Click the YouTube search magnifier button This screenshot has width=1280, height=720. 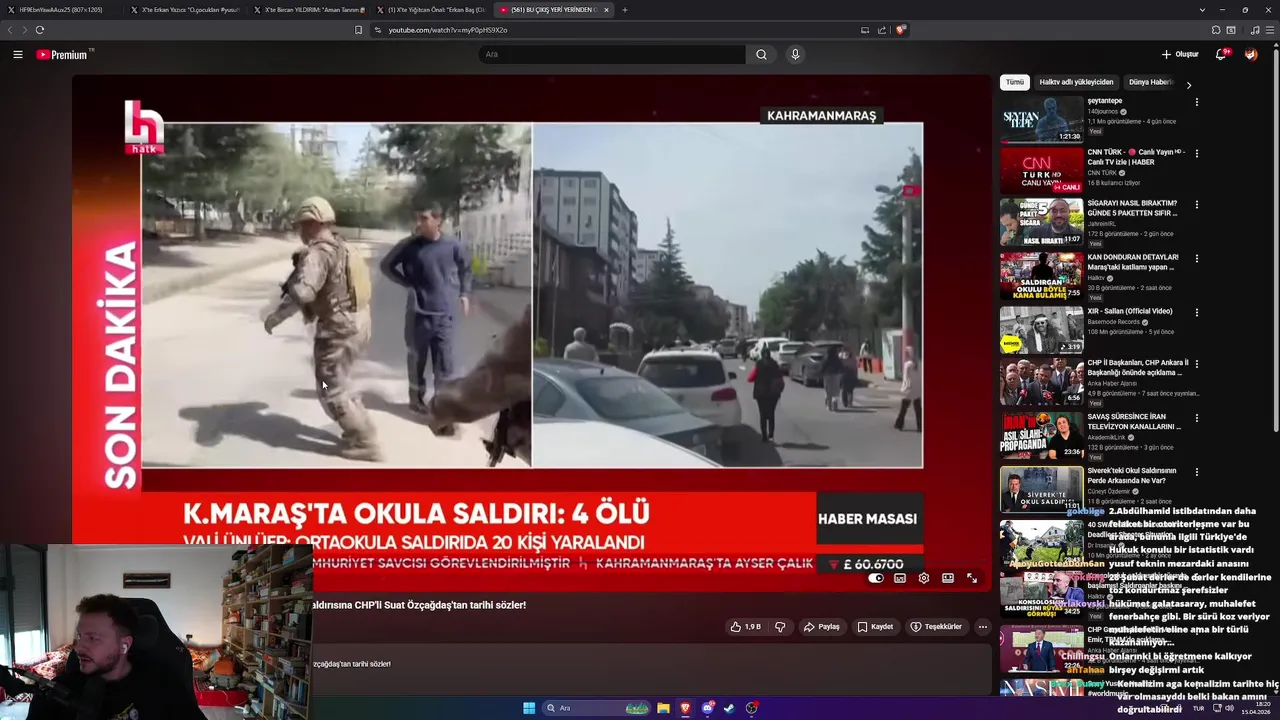click(761, 55)
